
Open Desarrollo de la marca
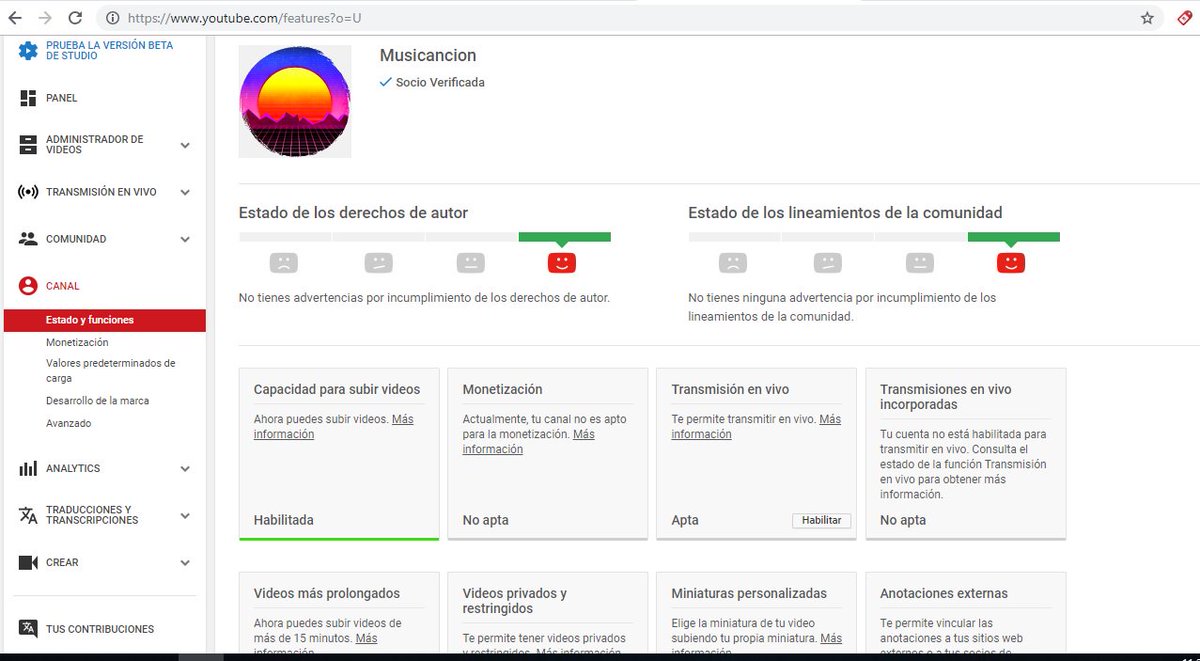tap(97, 400)
